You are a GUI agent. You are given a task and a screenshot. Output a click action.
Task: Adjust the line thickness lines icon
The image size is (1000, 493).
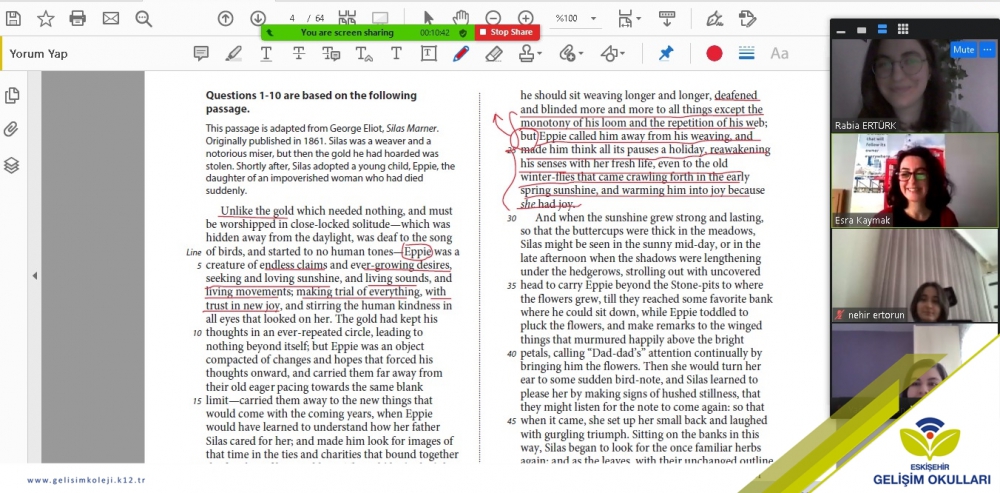click(x=747, y=53)
